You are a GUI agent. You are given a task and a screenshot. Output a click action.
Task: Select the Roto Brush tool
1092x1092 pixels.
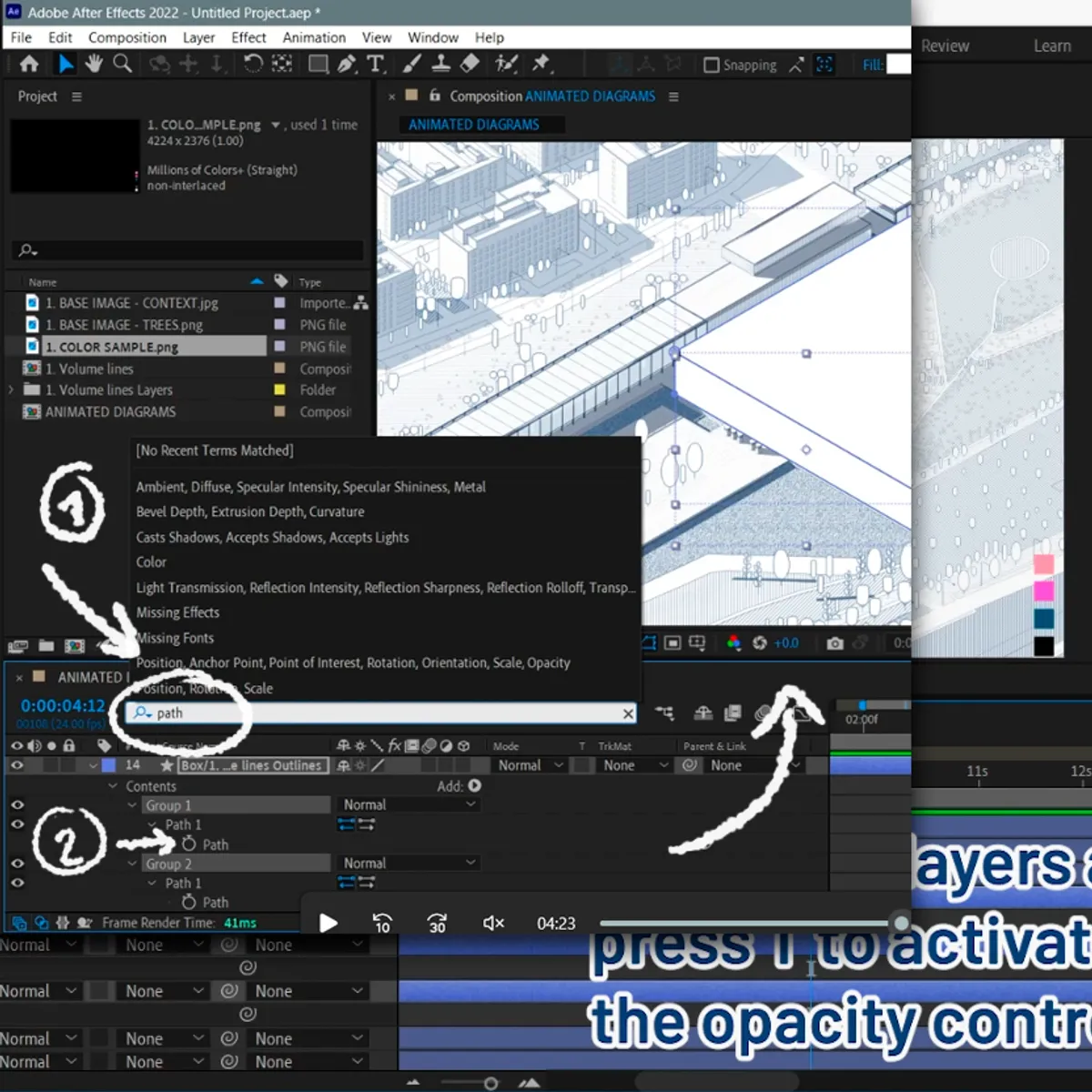click(505, 65)
